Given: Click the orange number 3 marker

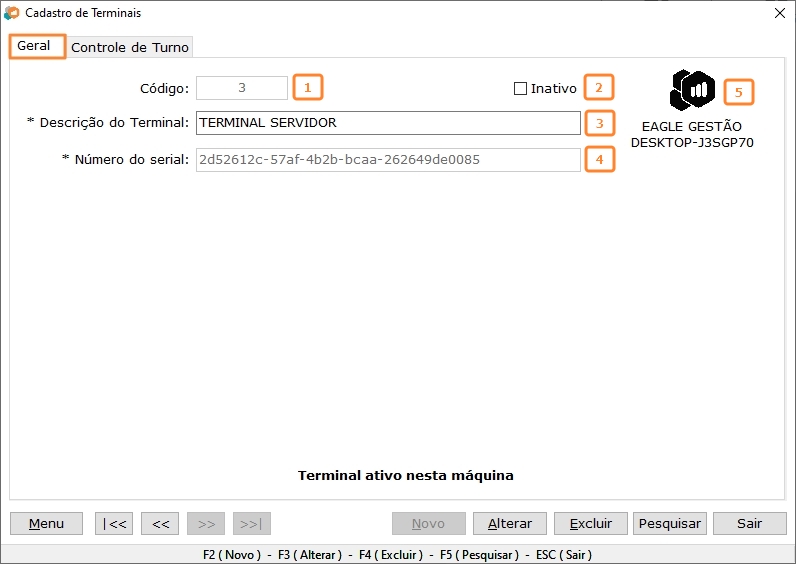Looking at the screenshot, I should [599, 123].
